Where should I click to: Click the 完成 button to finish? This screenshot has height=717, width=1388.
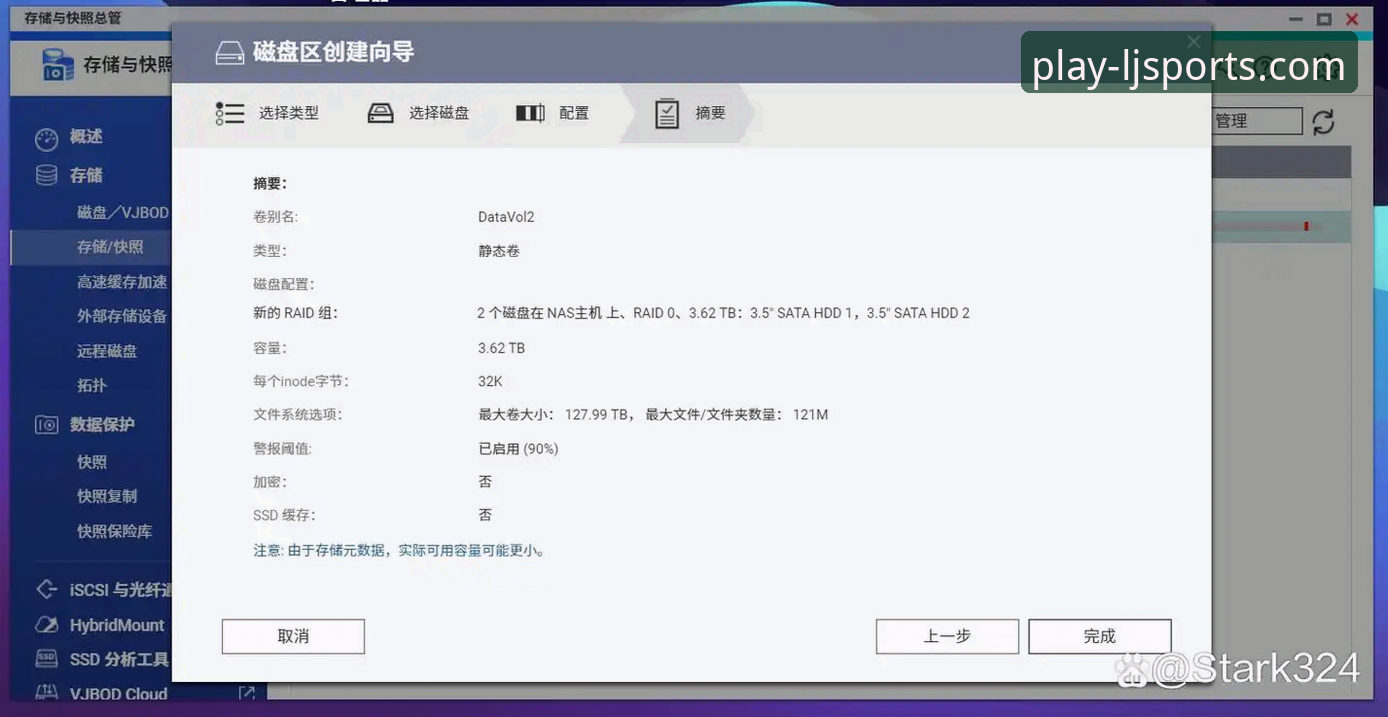click(x=1099, y=636)
